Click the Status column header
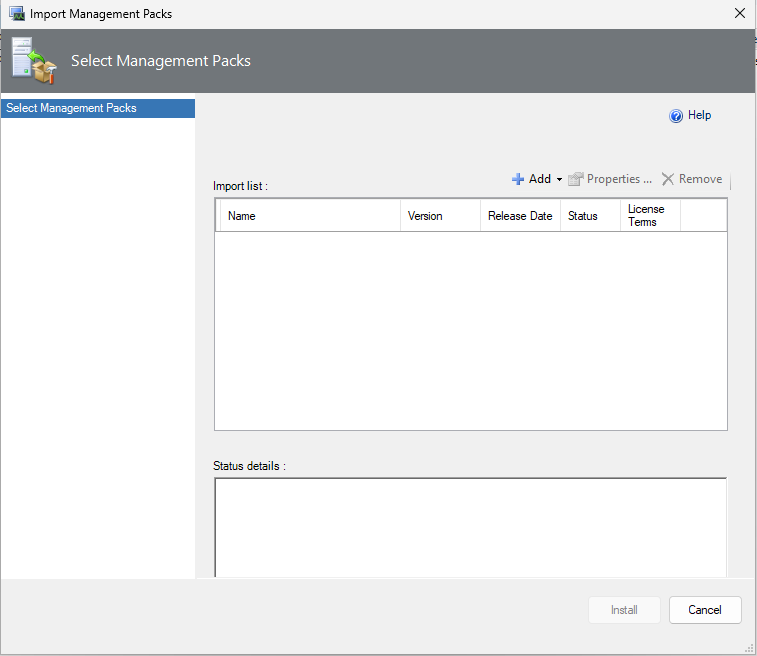 pyautogui.click(x=590, y=216)
